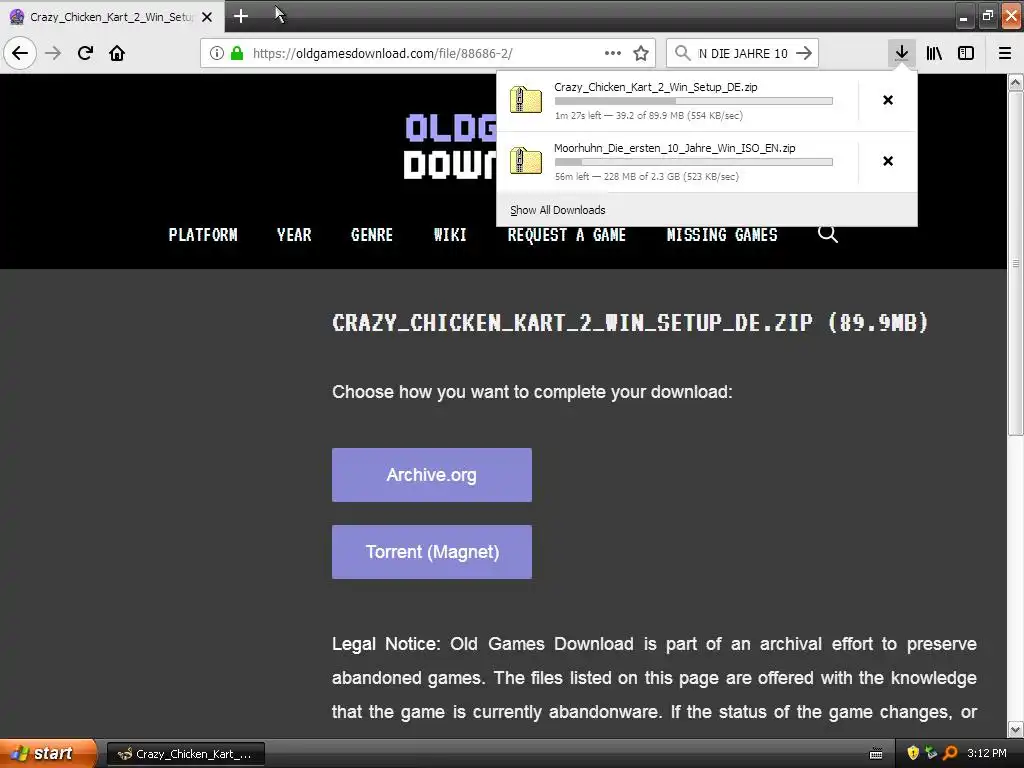Cancel the Crazy_Chicken_Kart_2 download
Image resolution: width=1024 pixels, height=768 pixels.
coord(888,100)
